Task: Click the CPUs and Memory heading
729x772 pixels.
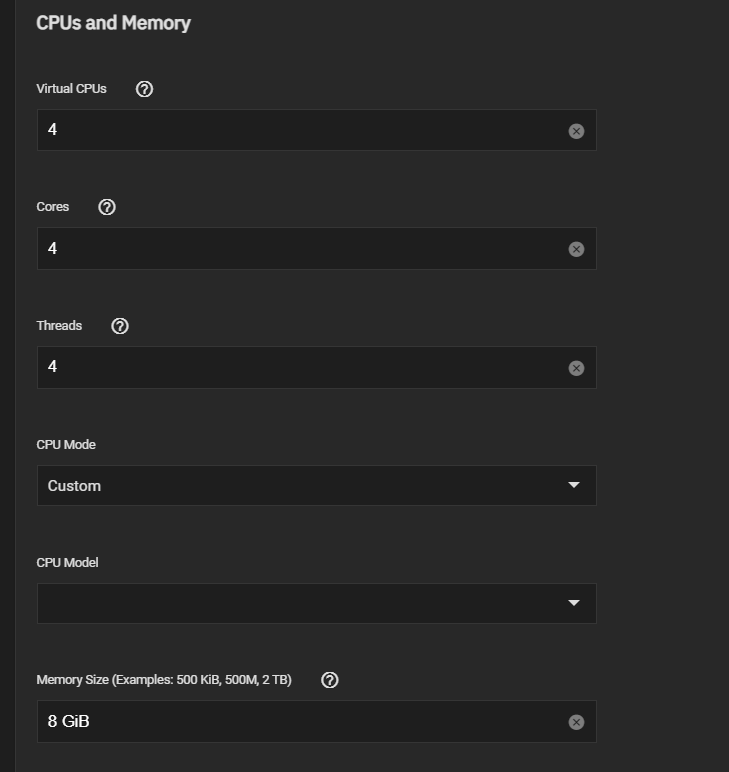Action: tap(114, 24)
